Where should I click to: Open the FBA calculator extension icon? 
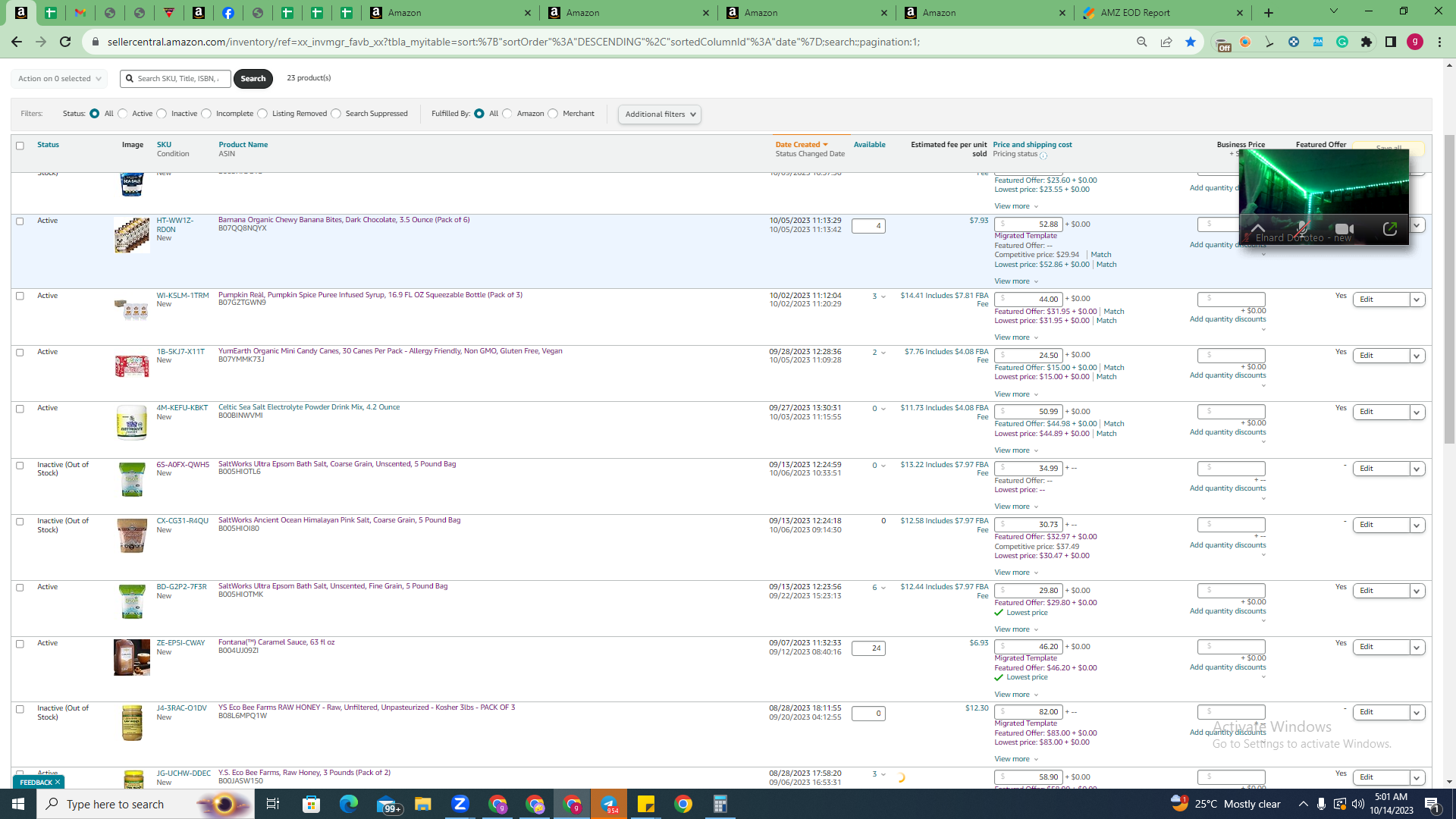(1318, 42)
